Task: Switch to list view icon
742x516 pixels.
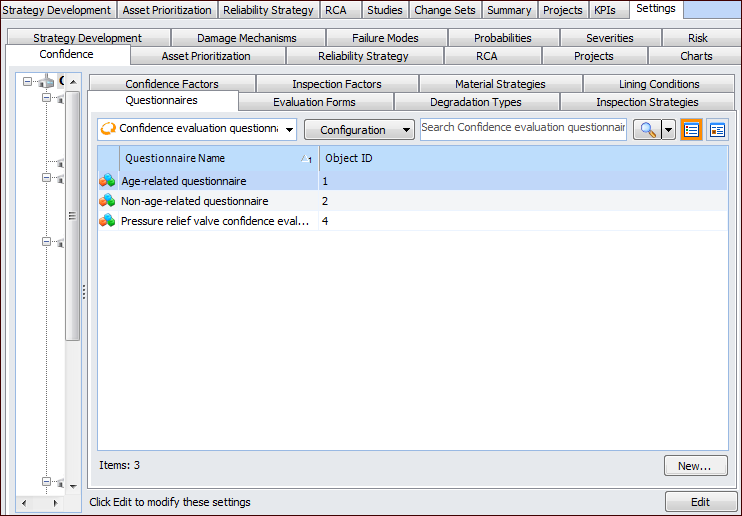Action: tap(691, 130)
